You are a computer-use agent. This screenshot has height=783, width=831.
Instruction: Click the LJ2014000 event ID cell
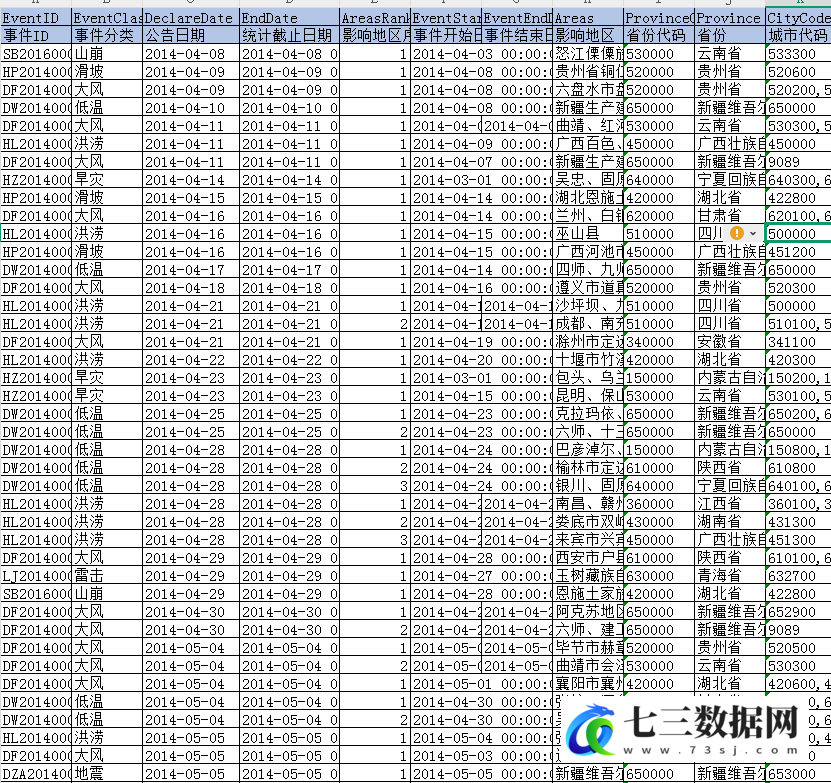(36, 576)
